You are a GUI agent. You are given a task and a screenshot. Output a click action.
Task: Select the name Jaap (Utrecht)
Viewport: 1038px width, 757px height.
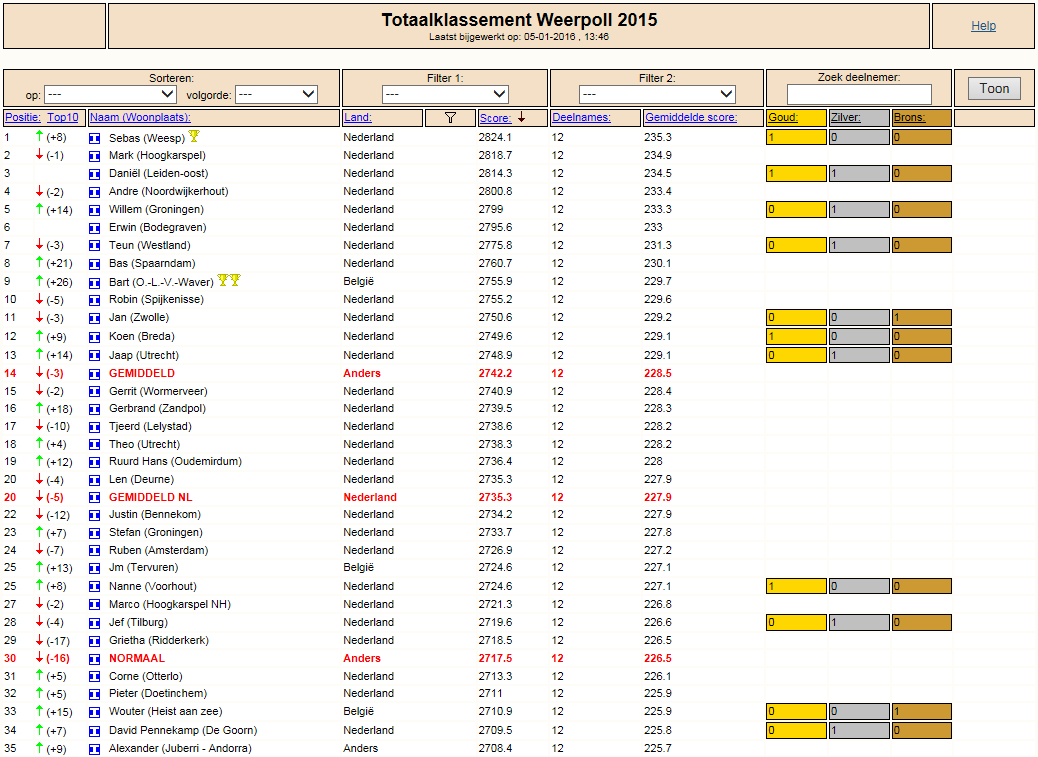click(144, 355)
